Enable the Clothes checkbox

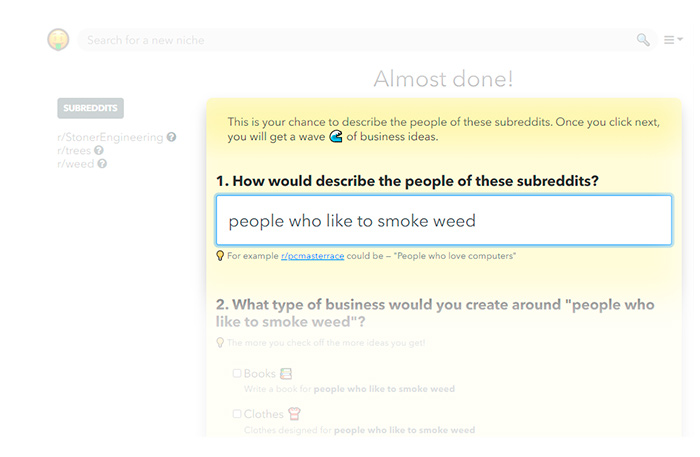pos(237,414)
